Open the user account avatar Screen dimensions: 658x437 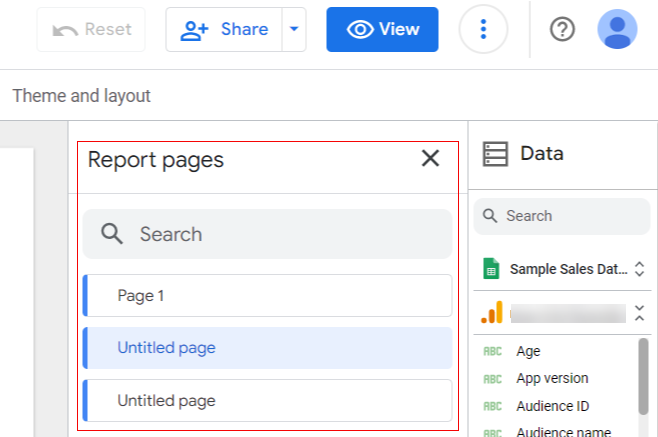(x=617, y=29)
